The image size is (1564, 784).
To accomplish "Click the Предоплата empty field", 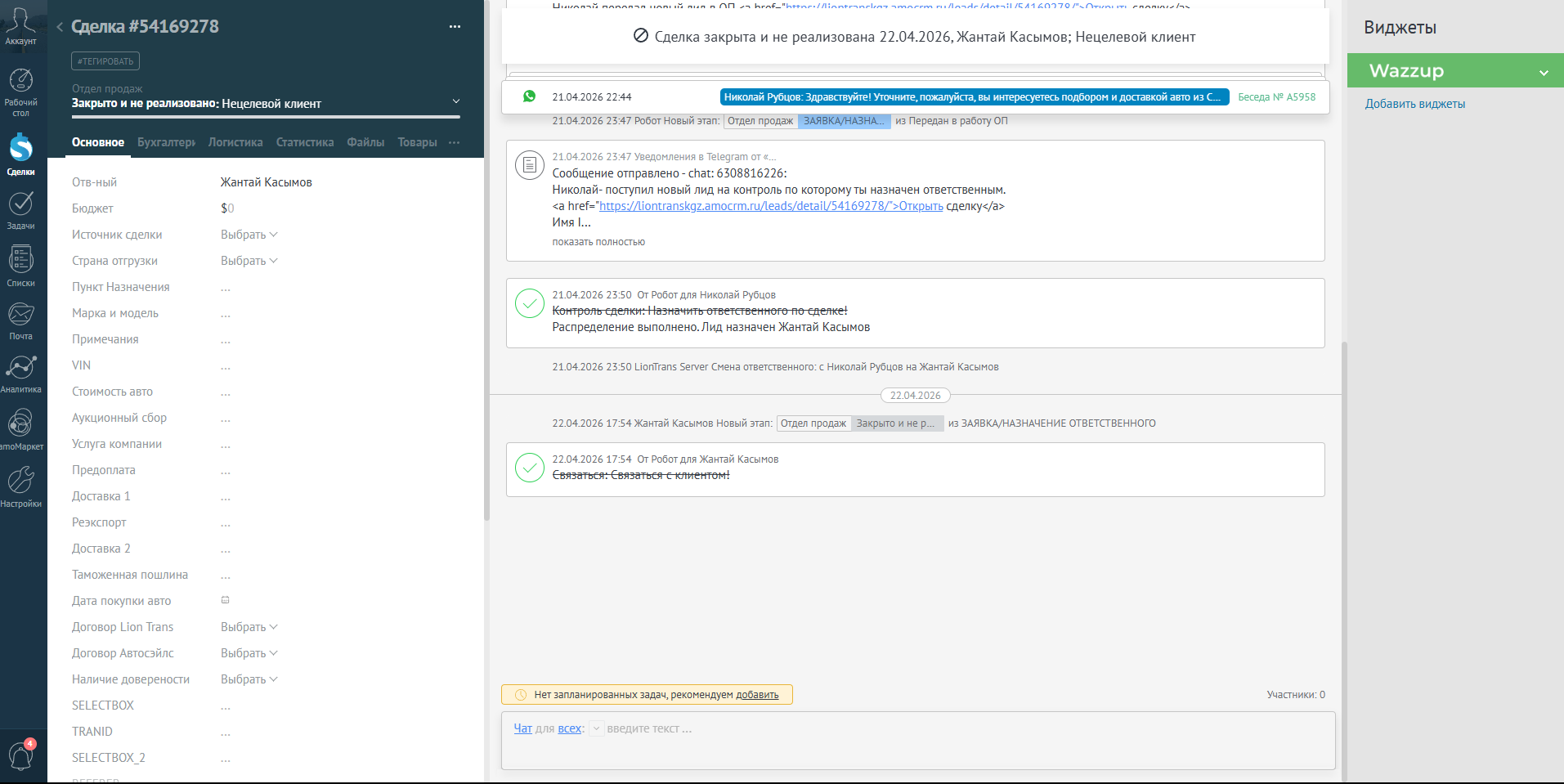I will click(x=226, y=470).
